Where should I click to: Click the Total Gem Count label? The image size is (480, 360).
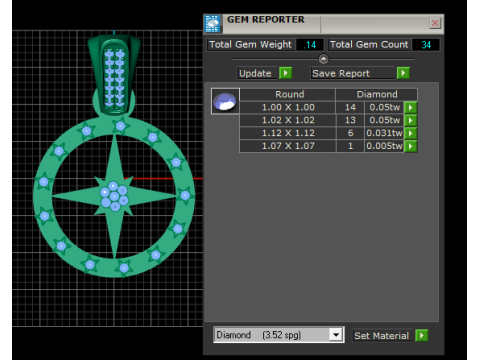[369, 45]
